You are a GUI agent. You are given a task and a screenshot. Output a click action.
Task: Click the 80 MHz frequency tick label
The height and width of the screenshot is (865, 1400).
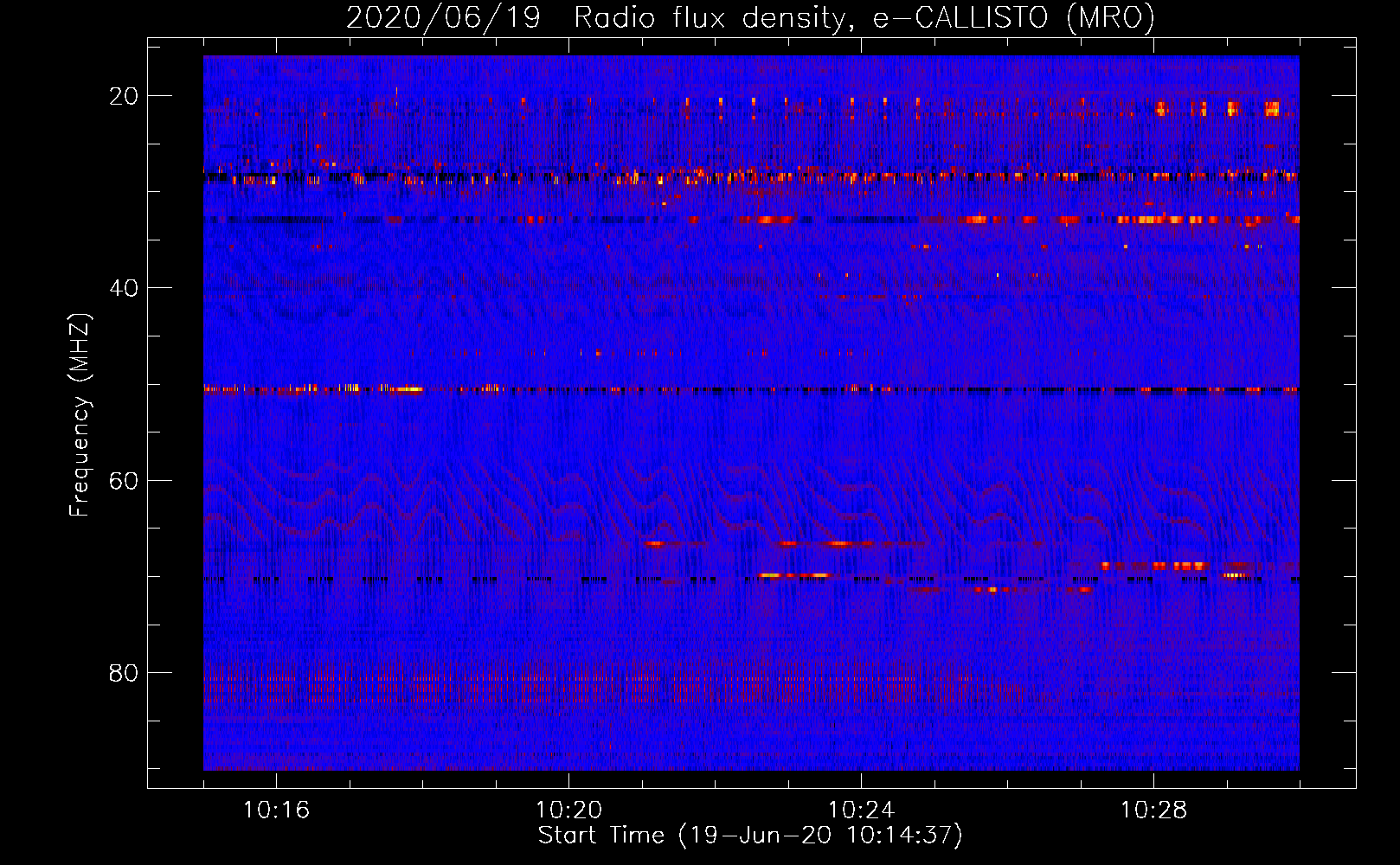pyautogui.click(x=124, y=672)
